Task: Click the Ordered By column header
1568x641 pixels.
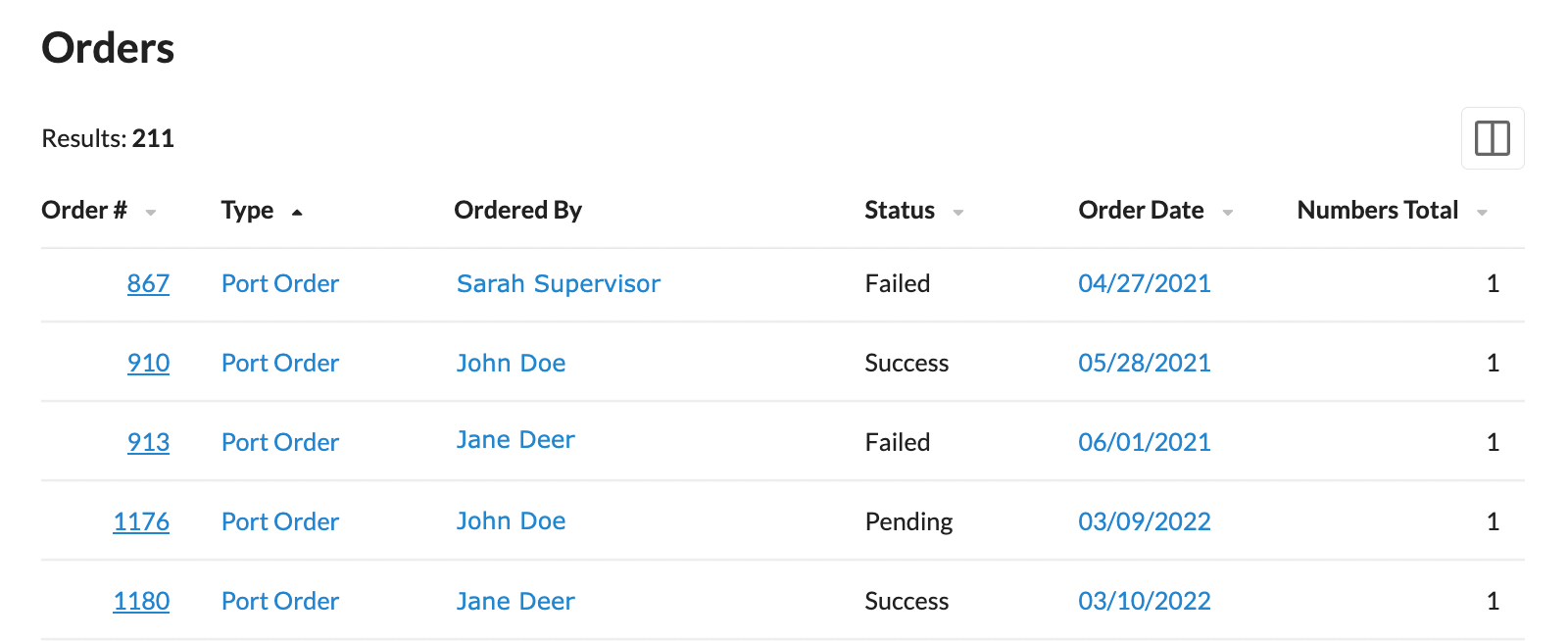Action: click(x=517, y=210)
